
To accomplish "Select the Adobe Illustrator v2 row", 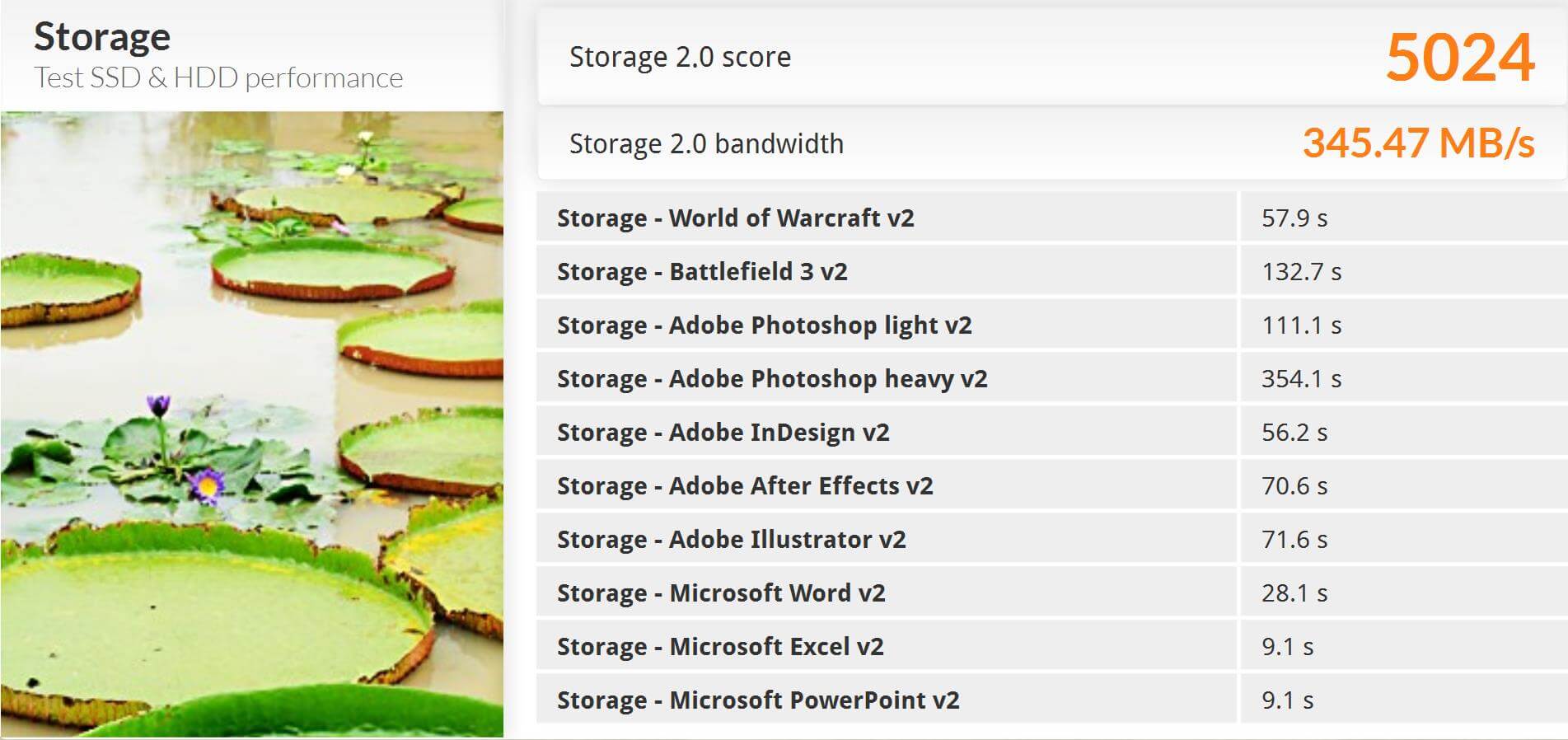I will click(731, 539).
